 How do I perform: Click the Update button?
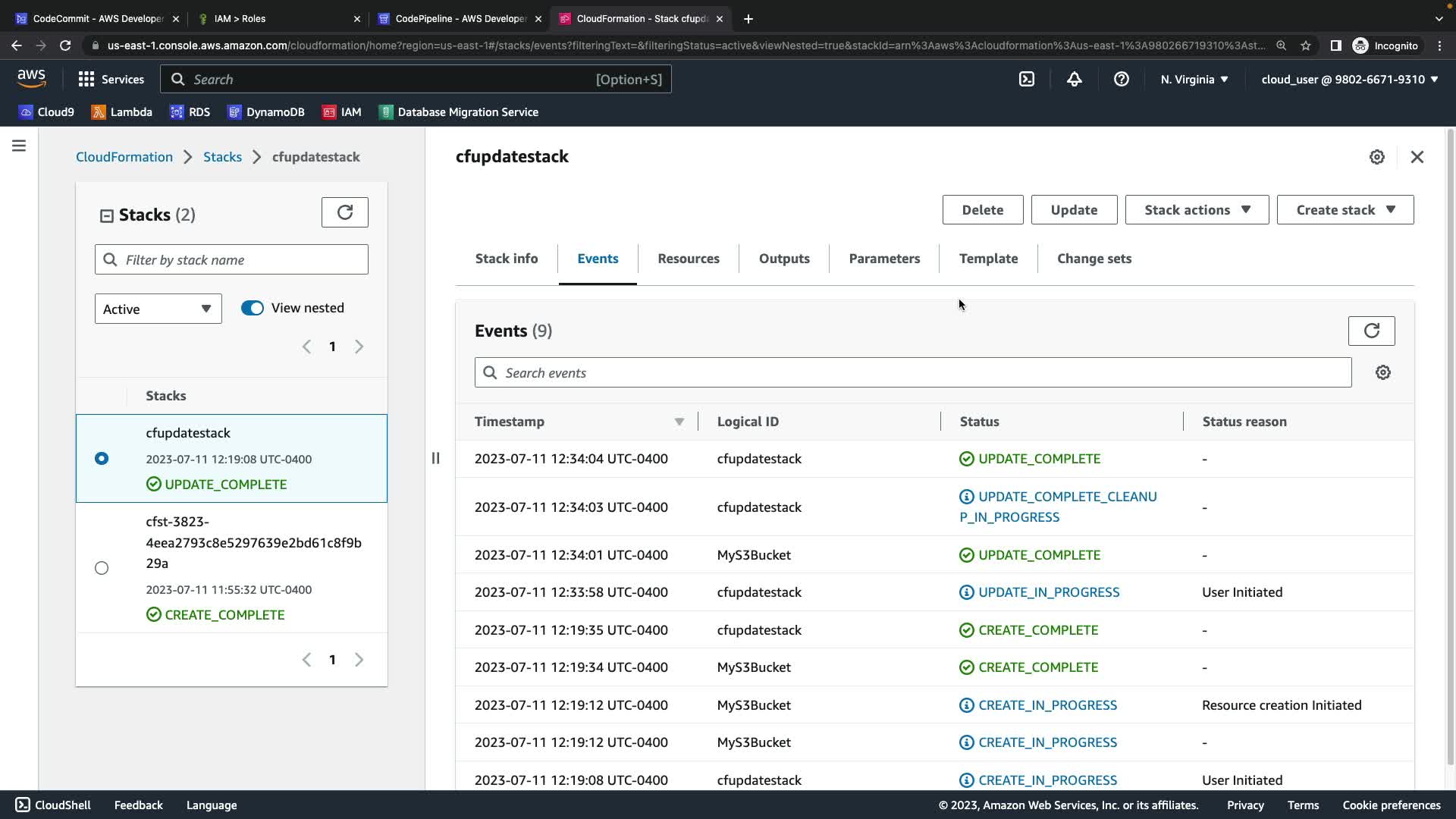(1074, 210)
